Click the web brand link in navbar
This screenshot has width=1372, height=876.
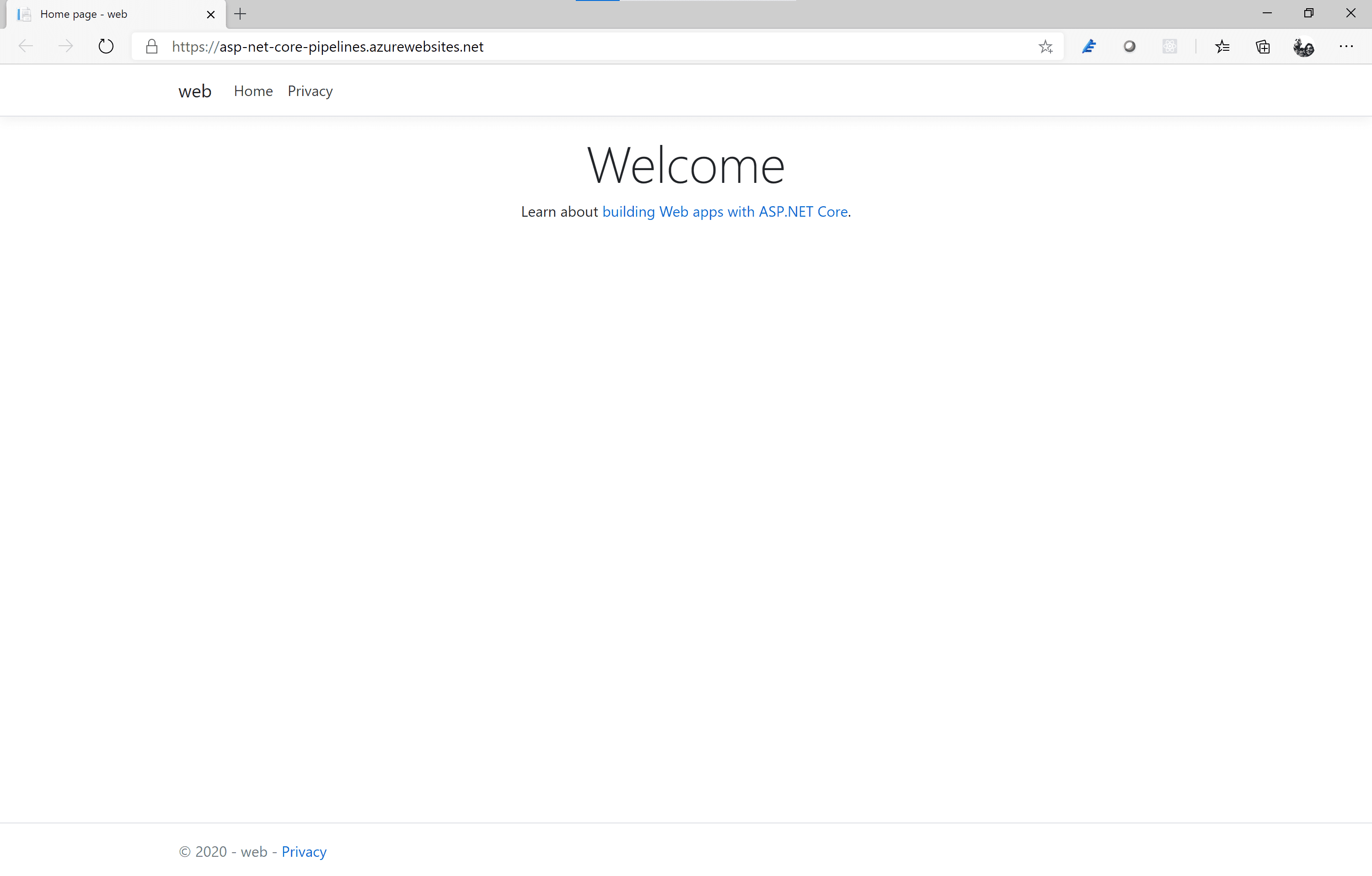pos(195,91)
